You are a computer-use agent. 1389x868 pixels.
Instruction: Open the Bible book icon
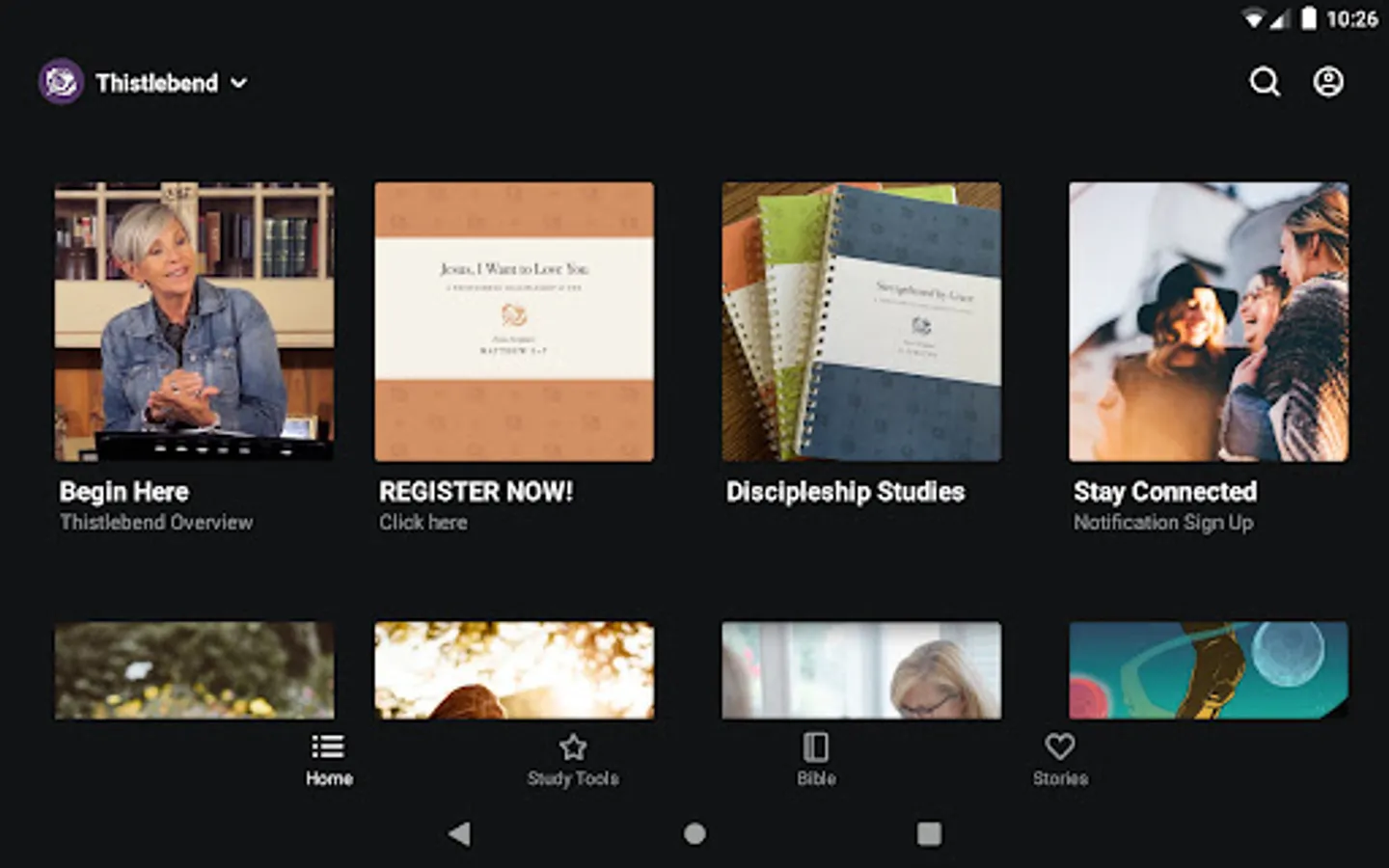(x=816, y=745)
